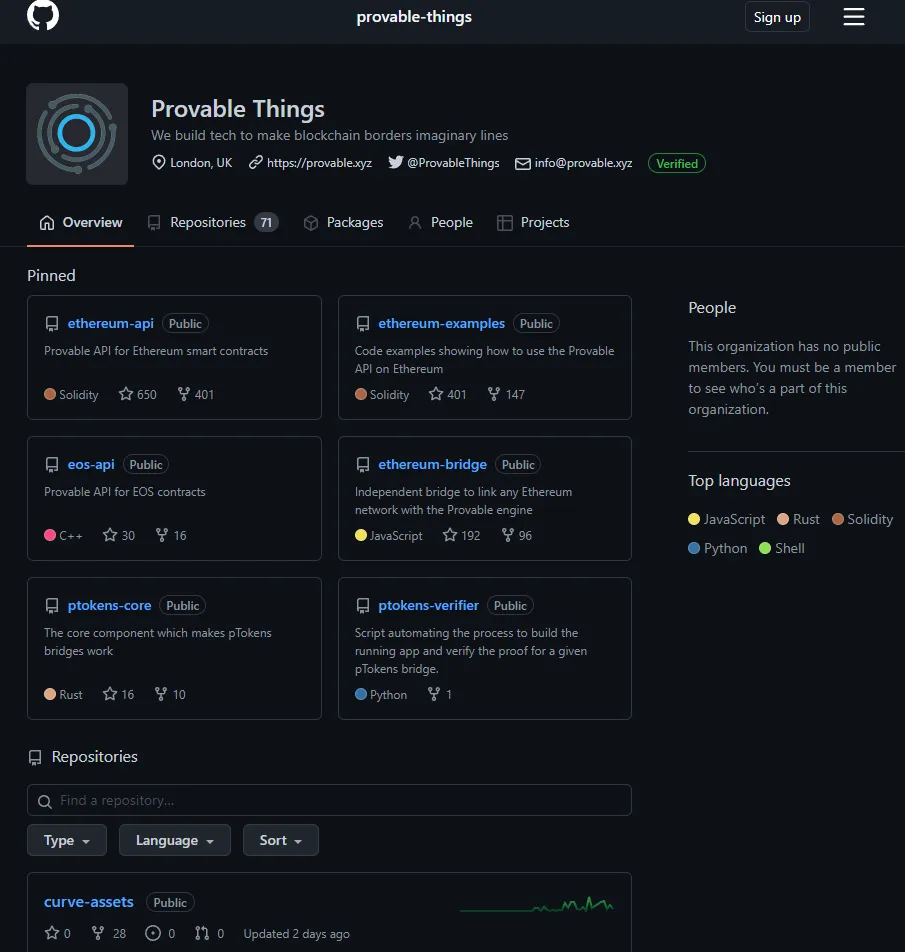905x952 pixels.
Task: Click the repo icon beside eos-api
Action: (52, 465)
